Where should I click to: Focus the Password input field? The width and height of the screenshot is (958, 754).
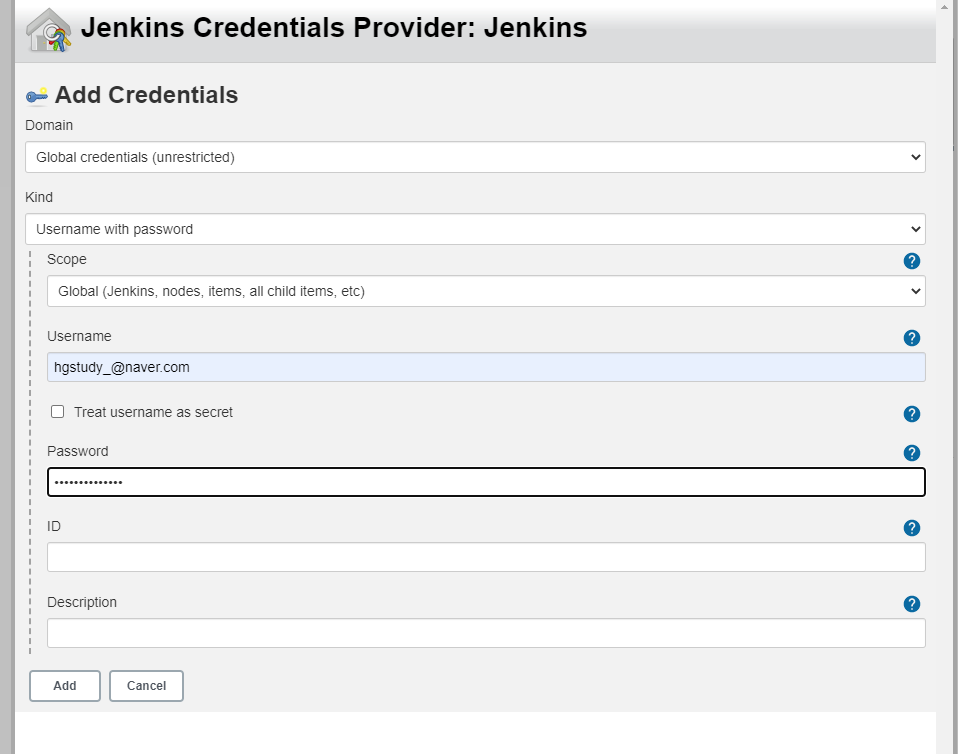coord(486,482)
